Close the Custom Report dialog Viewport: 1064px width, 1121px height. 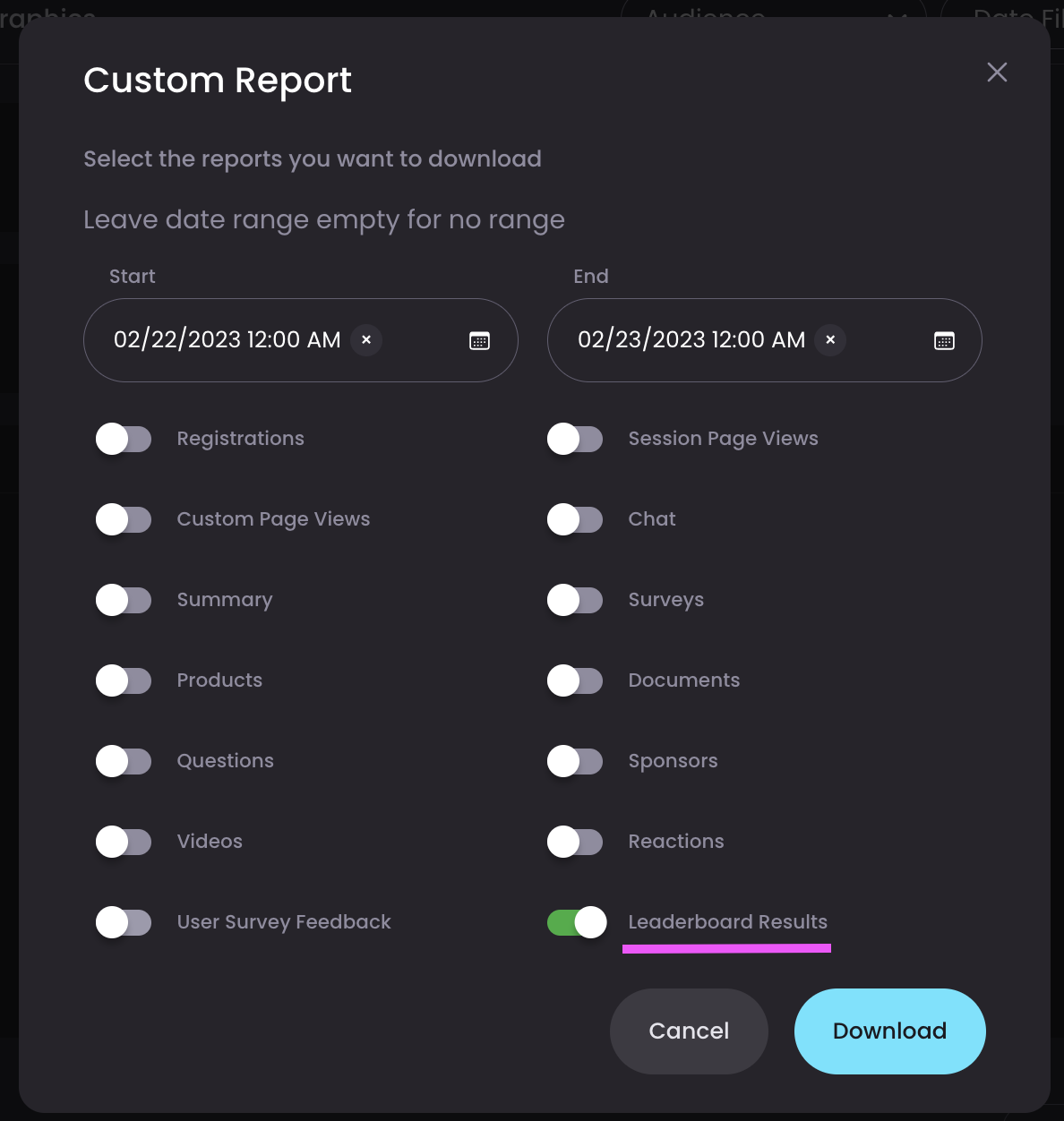tap(997, 73)
